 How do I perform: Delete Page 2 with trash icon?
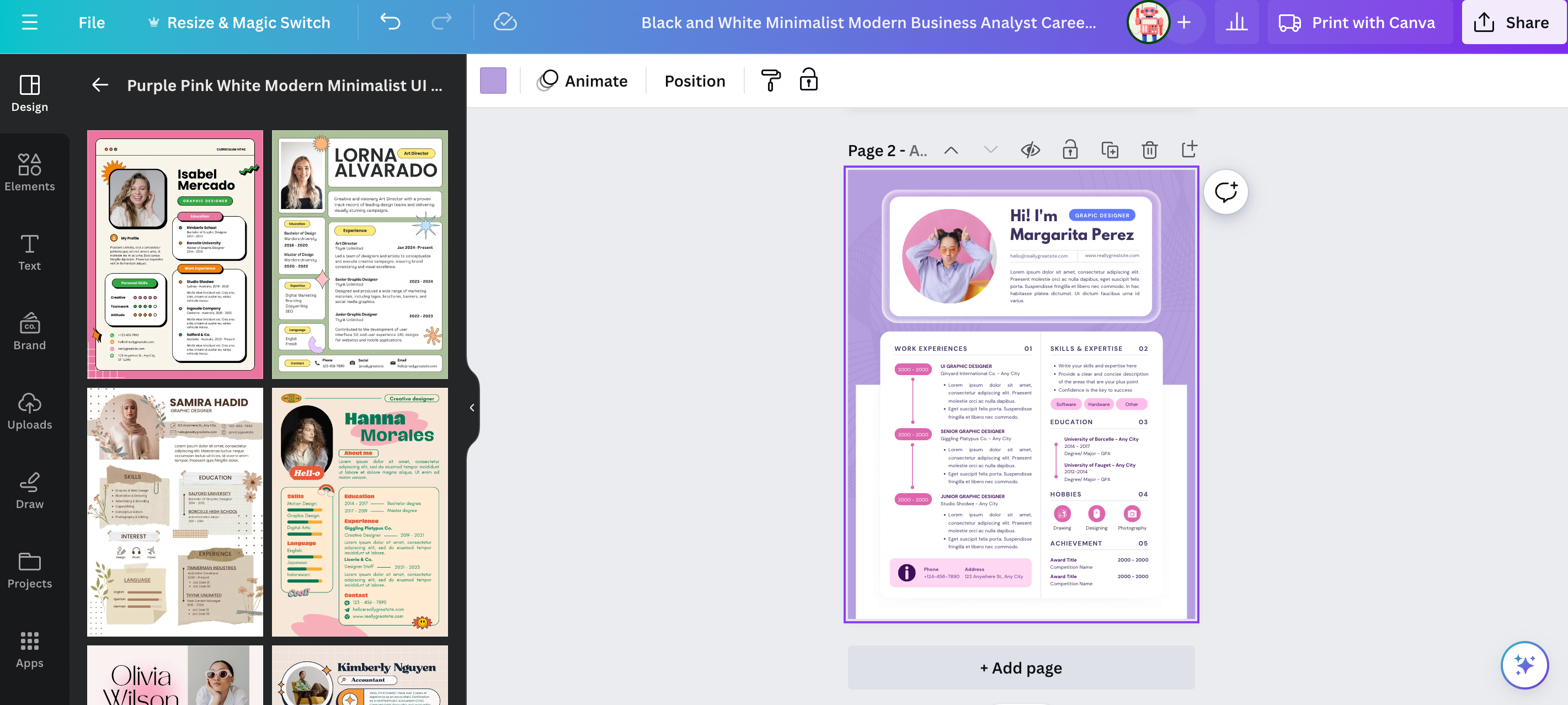pyautogui.click(x=1149, y=149)
